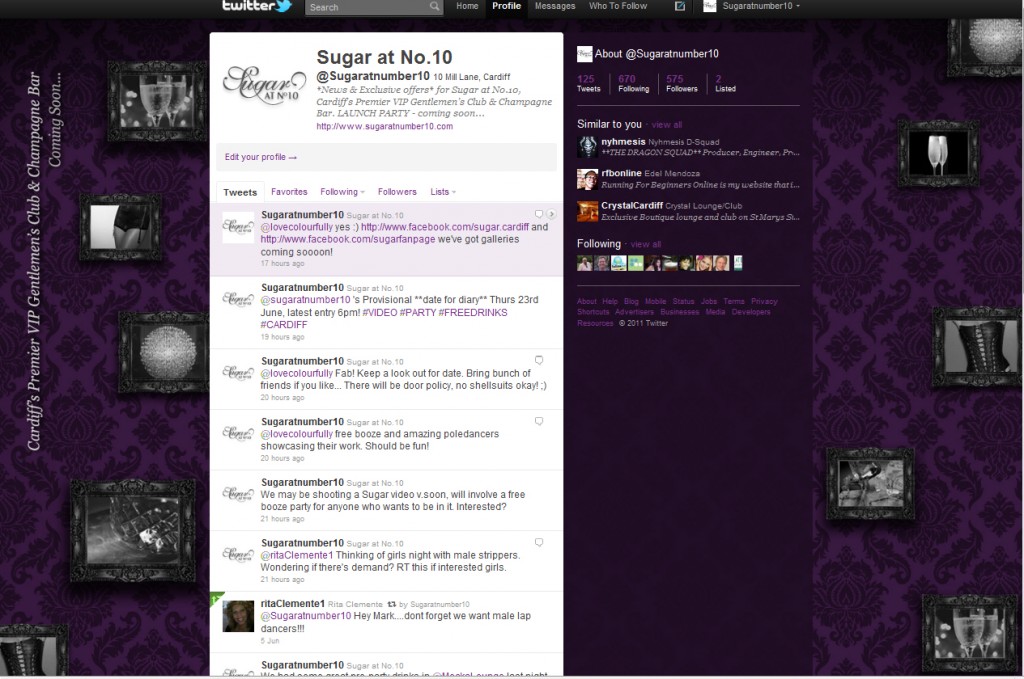Click the @ritaClemente1 mention in the tweet
Screen dimensions: 1024x679
(x=296, y=556)
